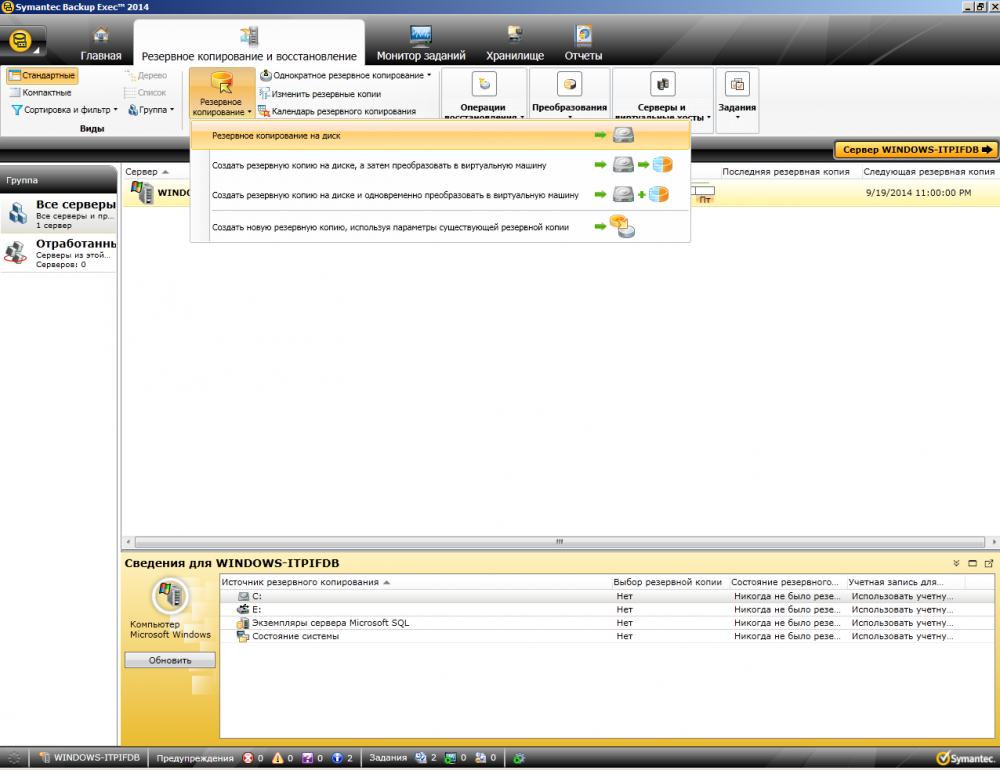This screenshot has height=770, width=1000.
Task: Open Календарь резервного копирования
Action: pos(337,111)
